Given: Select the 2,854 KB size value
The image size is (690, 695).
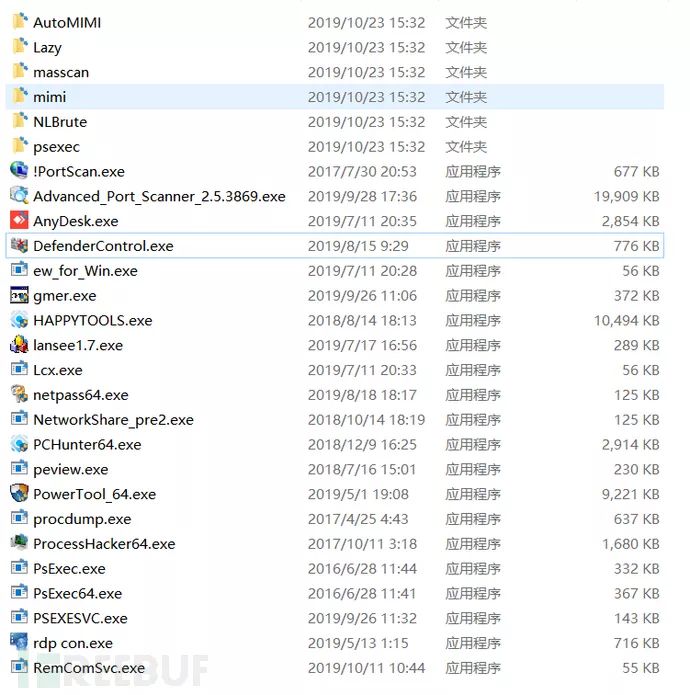Looking at the screenshot, I should [x=631, y=221].
